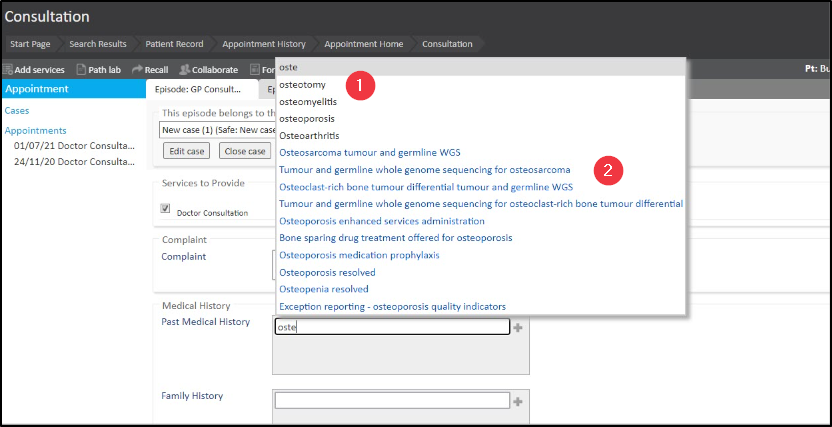Click the Collaborate people icon

point(184,70)
